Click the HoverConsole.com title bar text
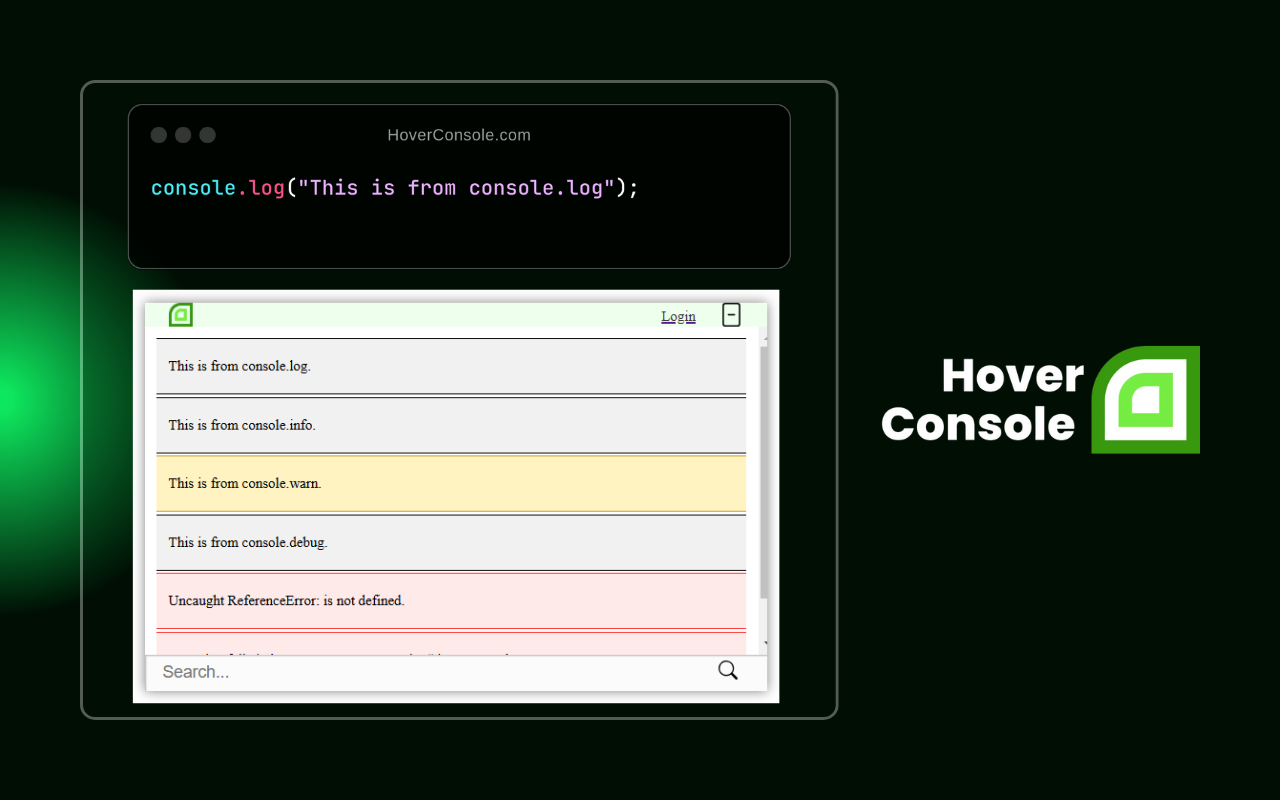 coord(459,134)
